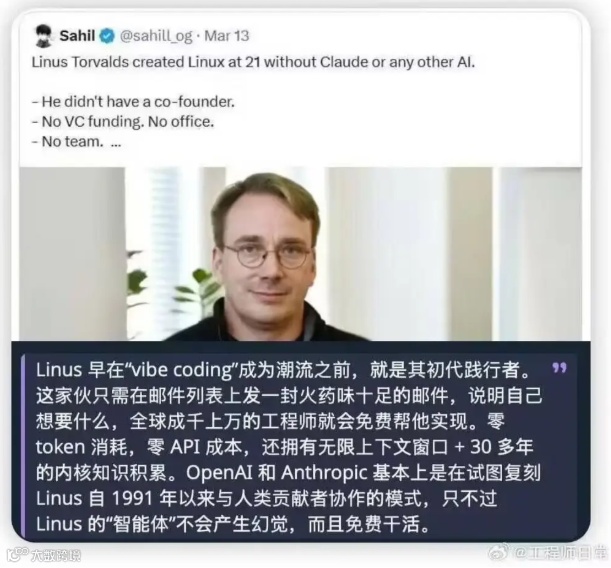Click the "No VC funding. No office." line
This screenshot has height=568, width=611.
click(123, 122)
